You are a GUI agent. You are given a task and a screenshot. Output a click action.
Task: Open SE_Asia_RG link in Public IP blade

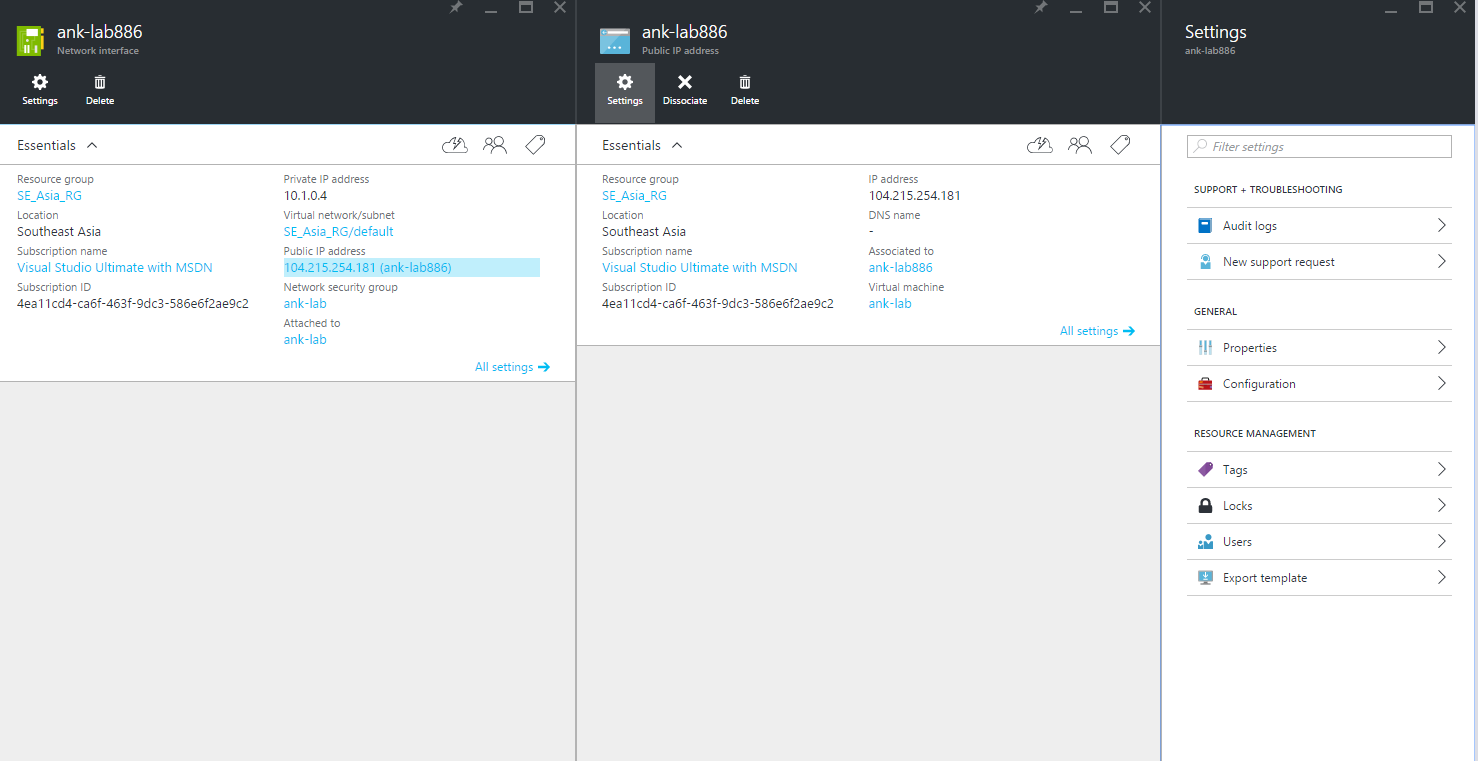click(634, 196)
